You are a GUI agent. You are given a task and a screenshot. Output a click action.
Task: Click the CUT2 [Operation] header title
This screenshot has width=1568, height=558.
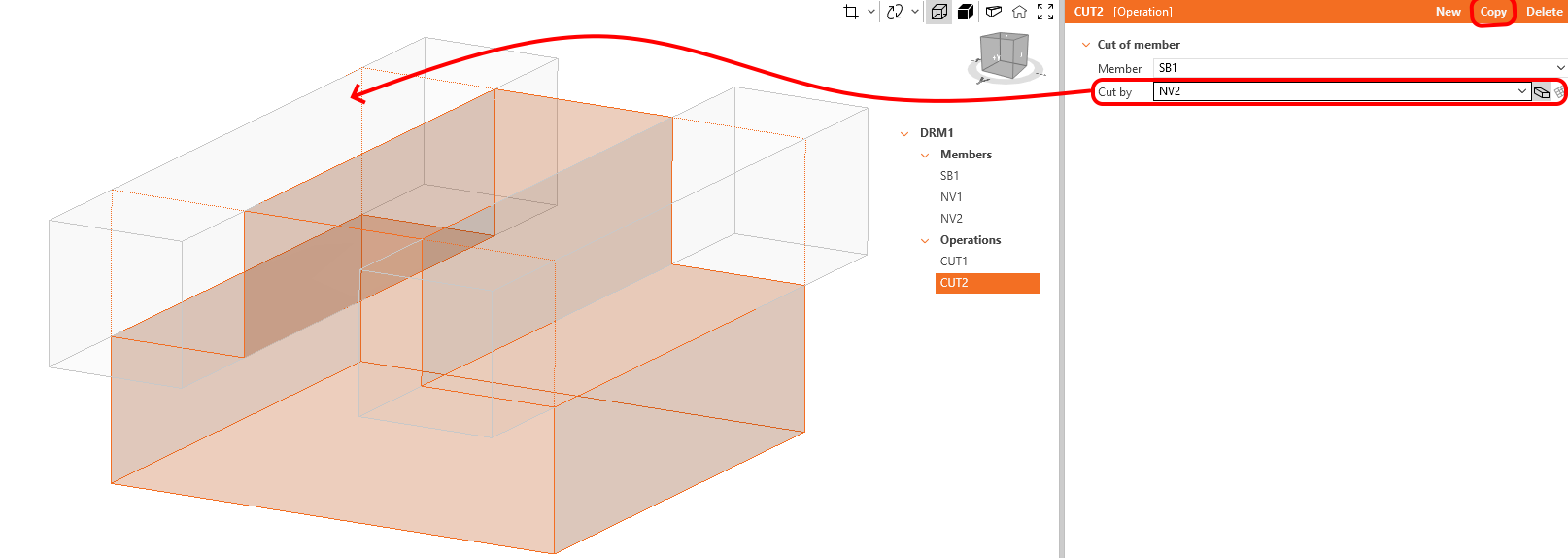point(1123,12)
